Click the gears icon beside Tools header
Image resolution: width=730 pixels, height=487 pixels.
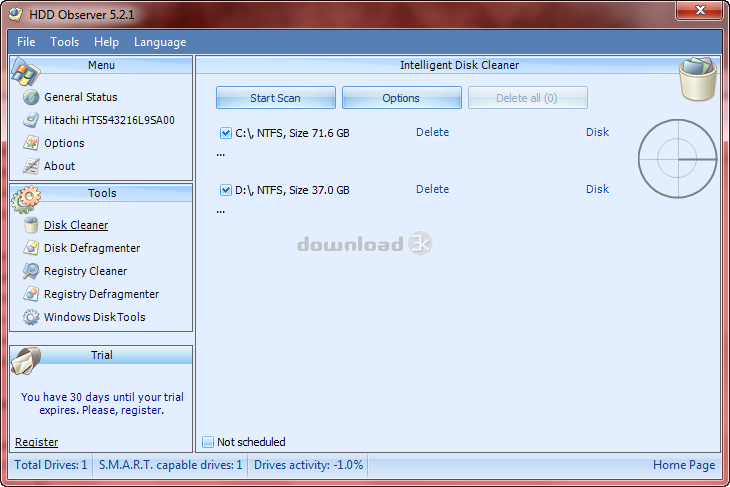(x=27, y=199)
